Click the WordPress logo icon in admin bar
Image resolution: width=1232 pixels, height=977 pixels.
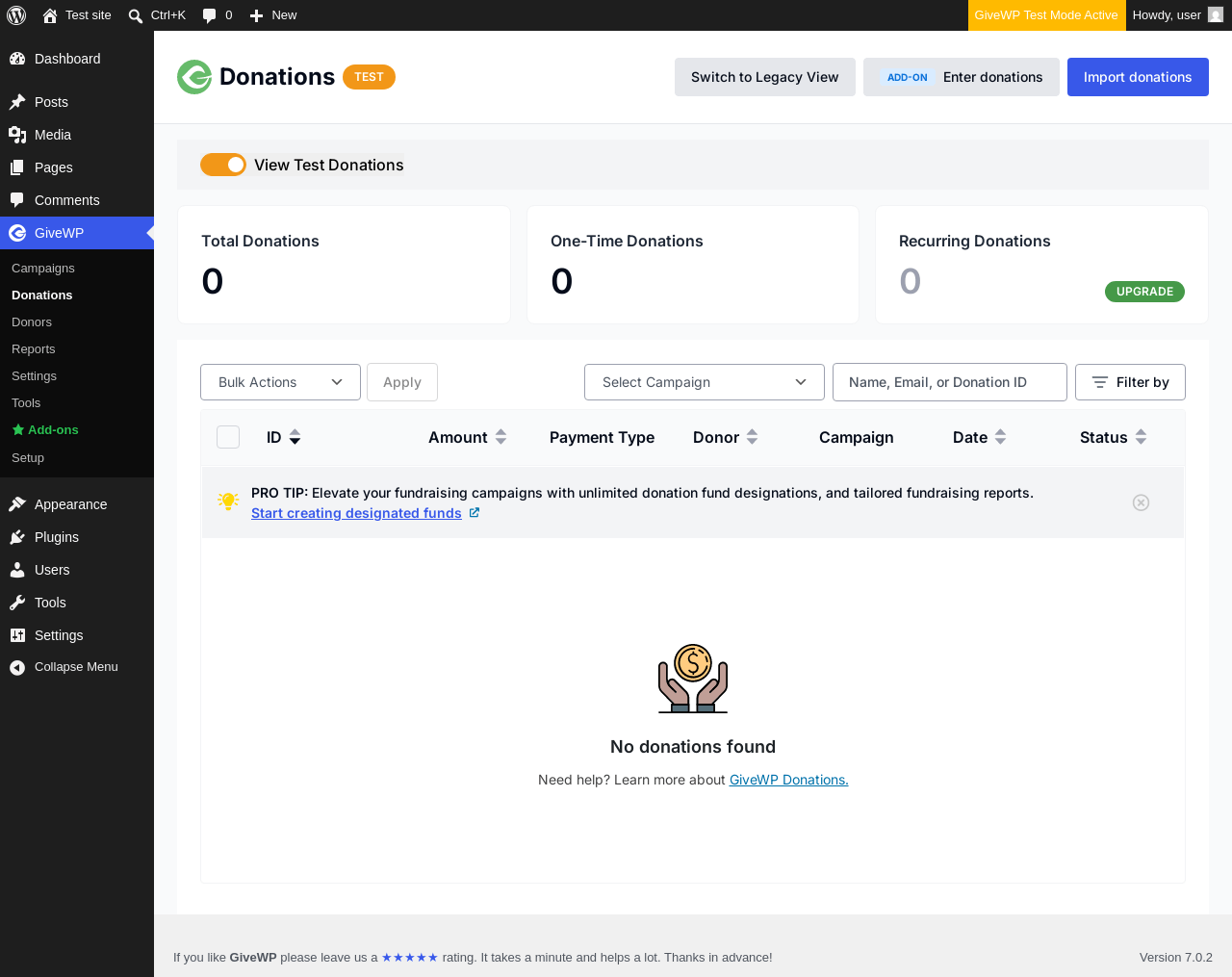(16, 15)
